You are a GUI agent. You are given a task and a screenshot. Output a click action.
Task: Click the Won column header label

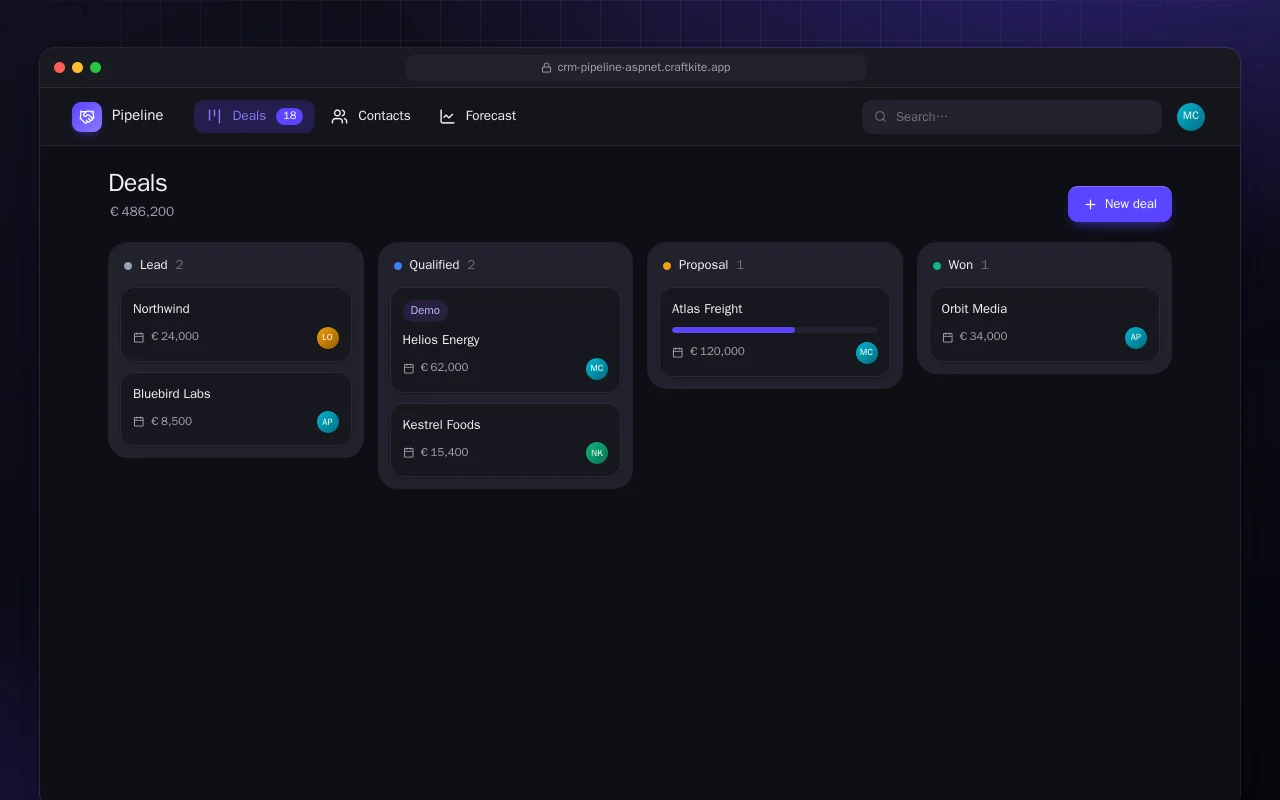tap(961, 265)
